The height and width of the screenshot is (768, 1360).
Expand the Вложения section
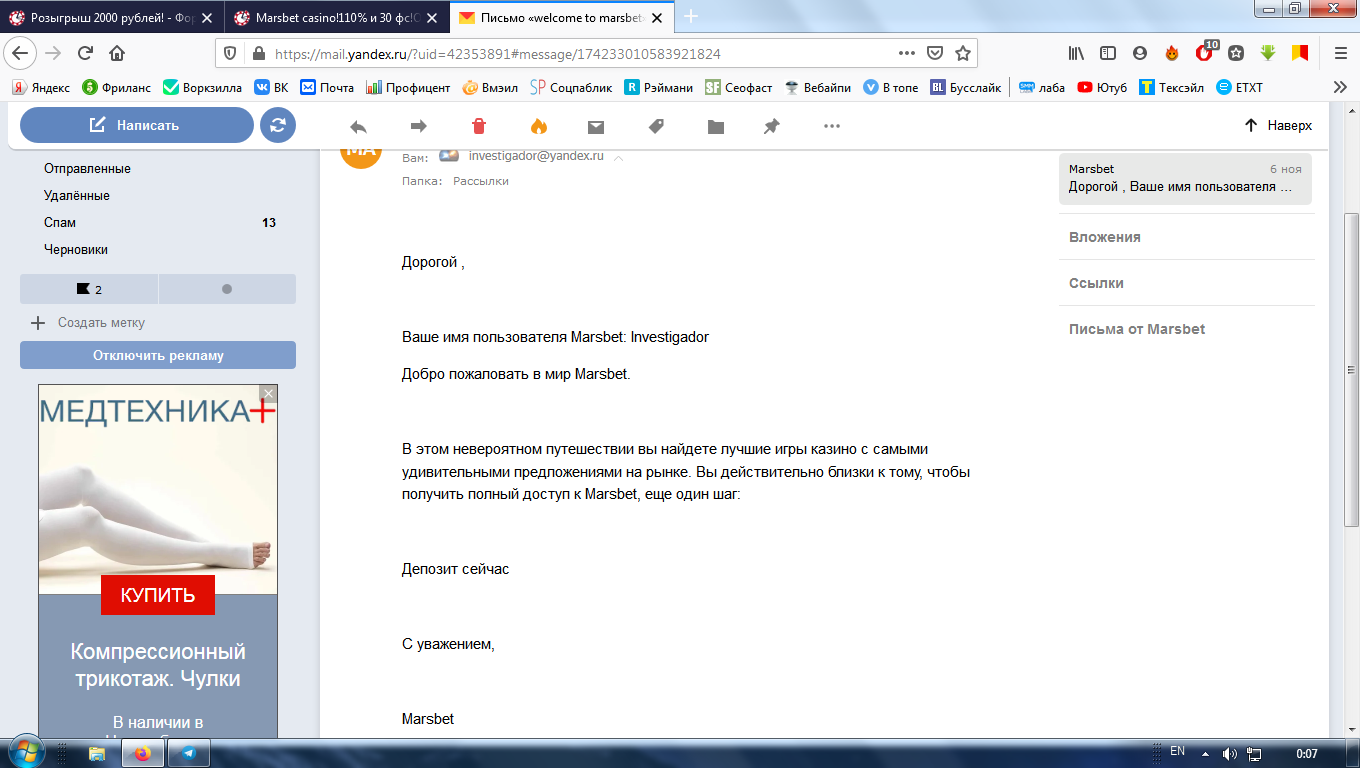coord(1104,237)
